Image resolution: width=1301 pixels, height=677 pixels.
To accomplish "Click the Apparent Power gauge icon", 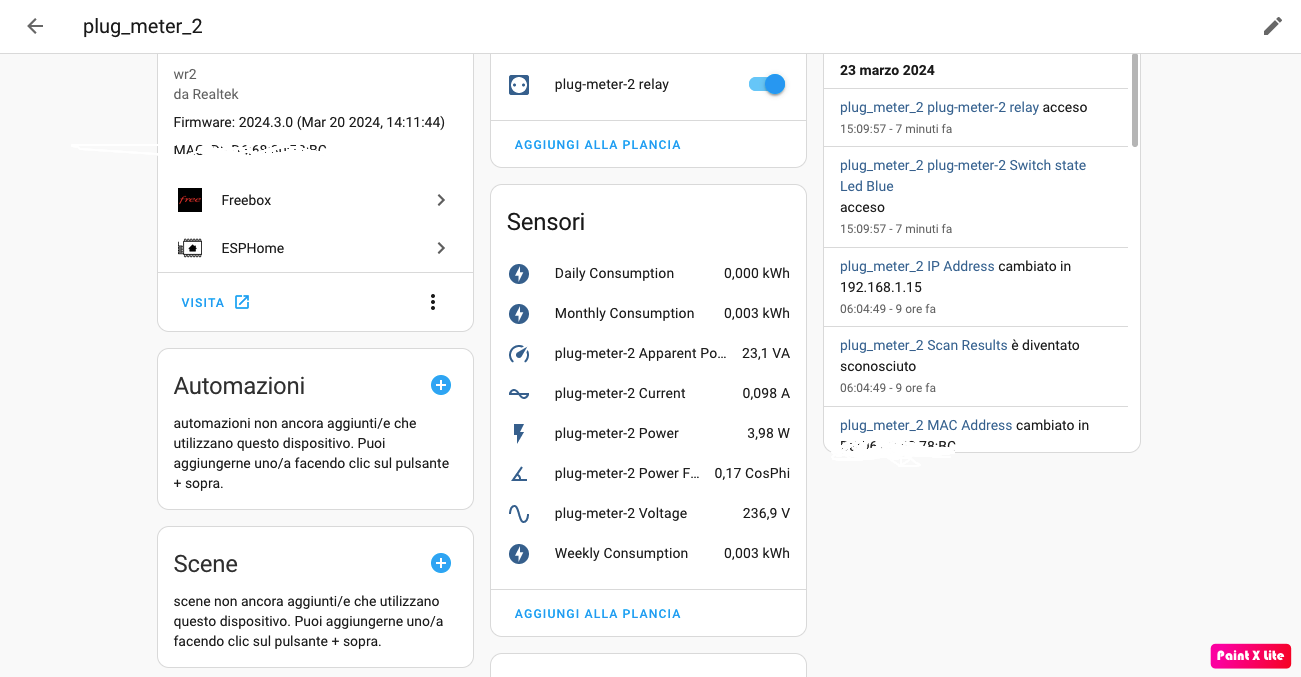I will (518, 353).
